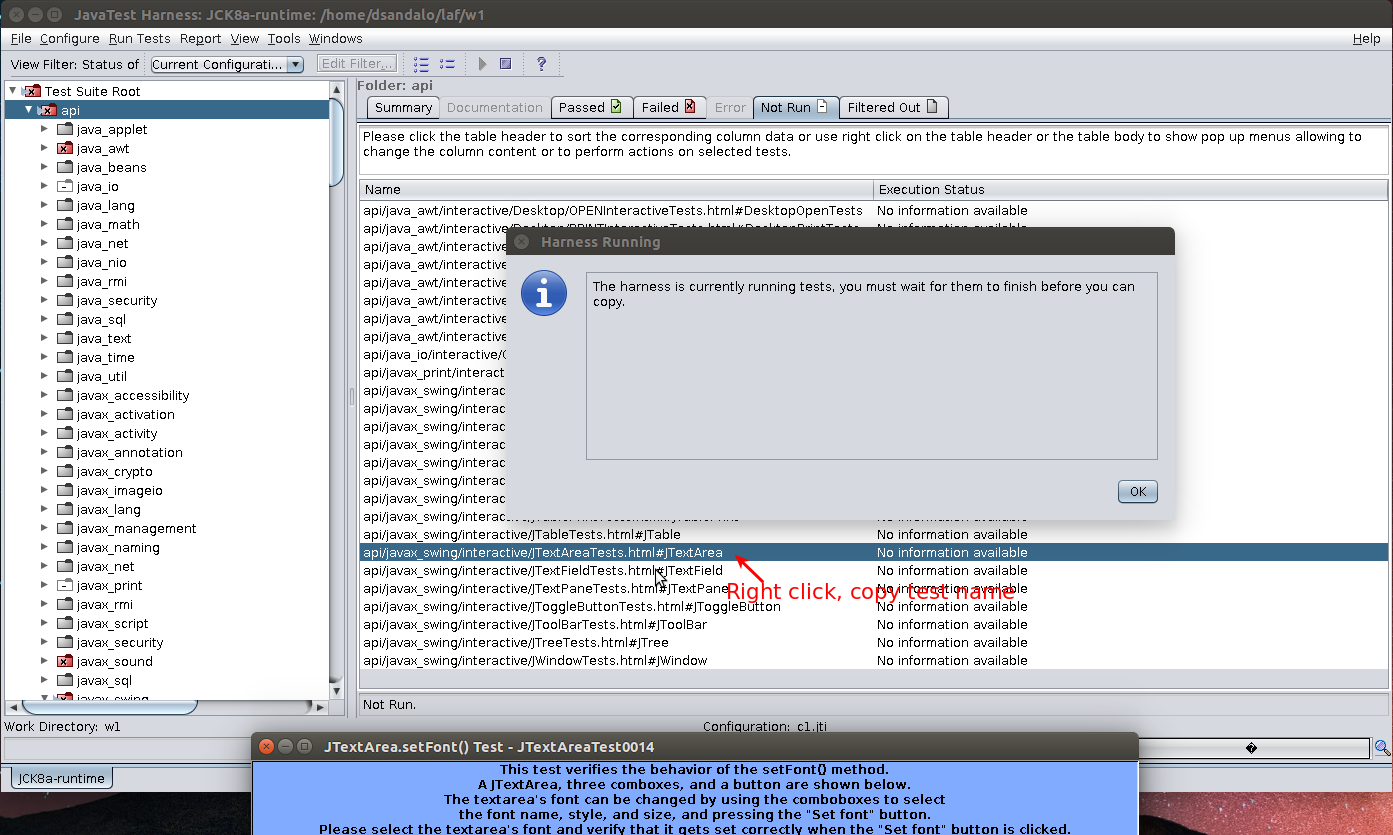This screenshot has width=1393, height=835.
Task: Expand the java_applet tree node
Action: click(x=44, y=129)
